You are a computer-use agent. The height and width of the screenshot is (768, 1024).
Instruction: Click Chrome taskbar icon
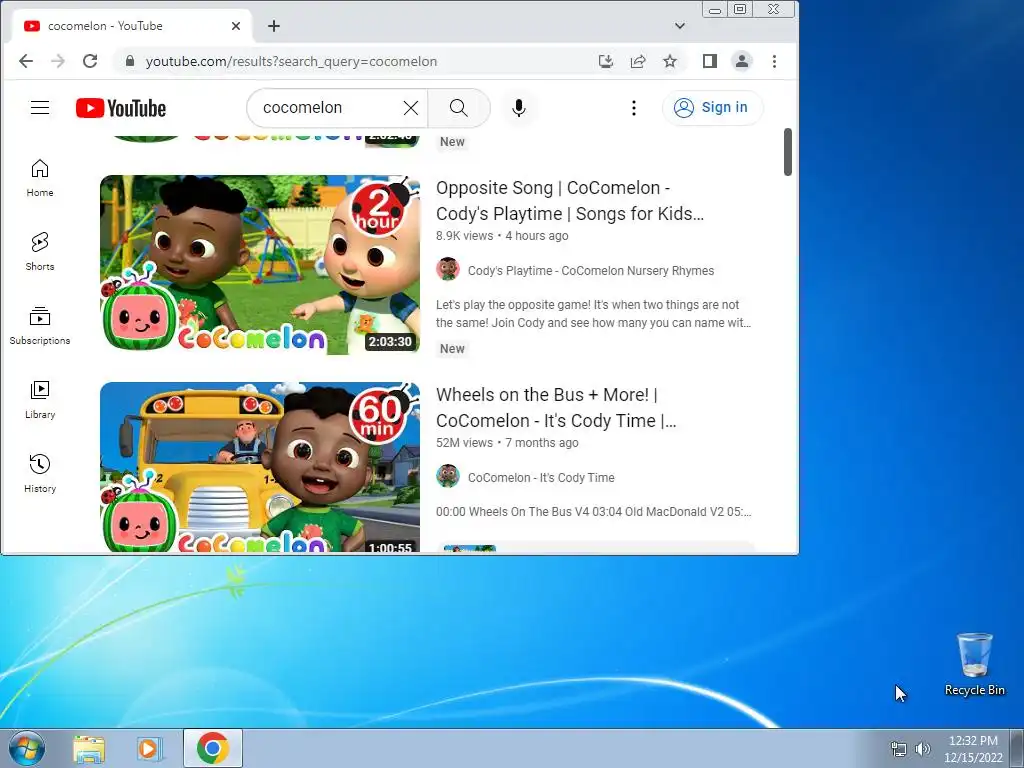coord(213,748)
